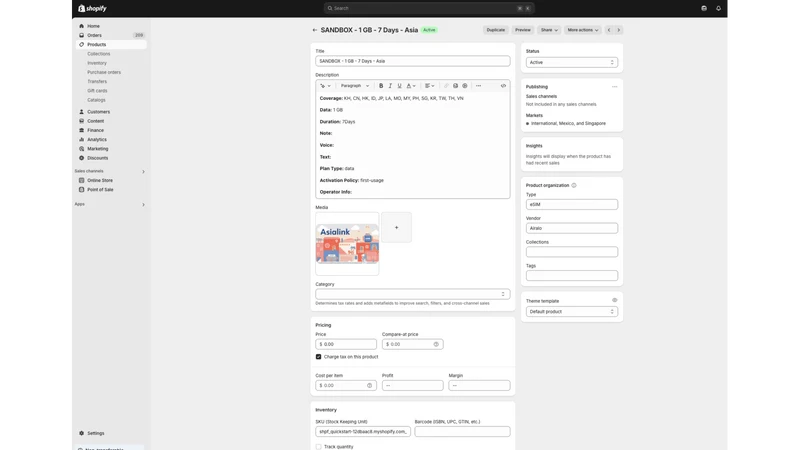The width and height of the screenshot is (800, 450).
Task: Open the Status dropdown showing Active
Action: coord(572,62)
